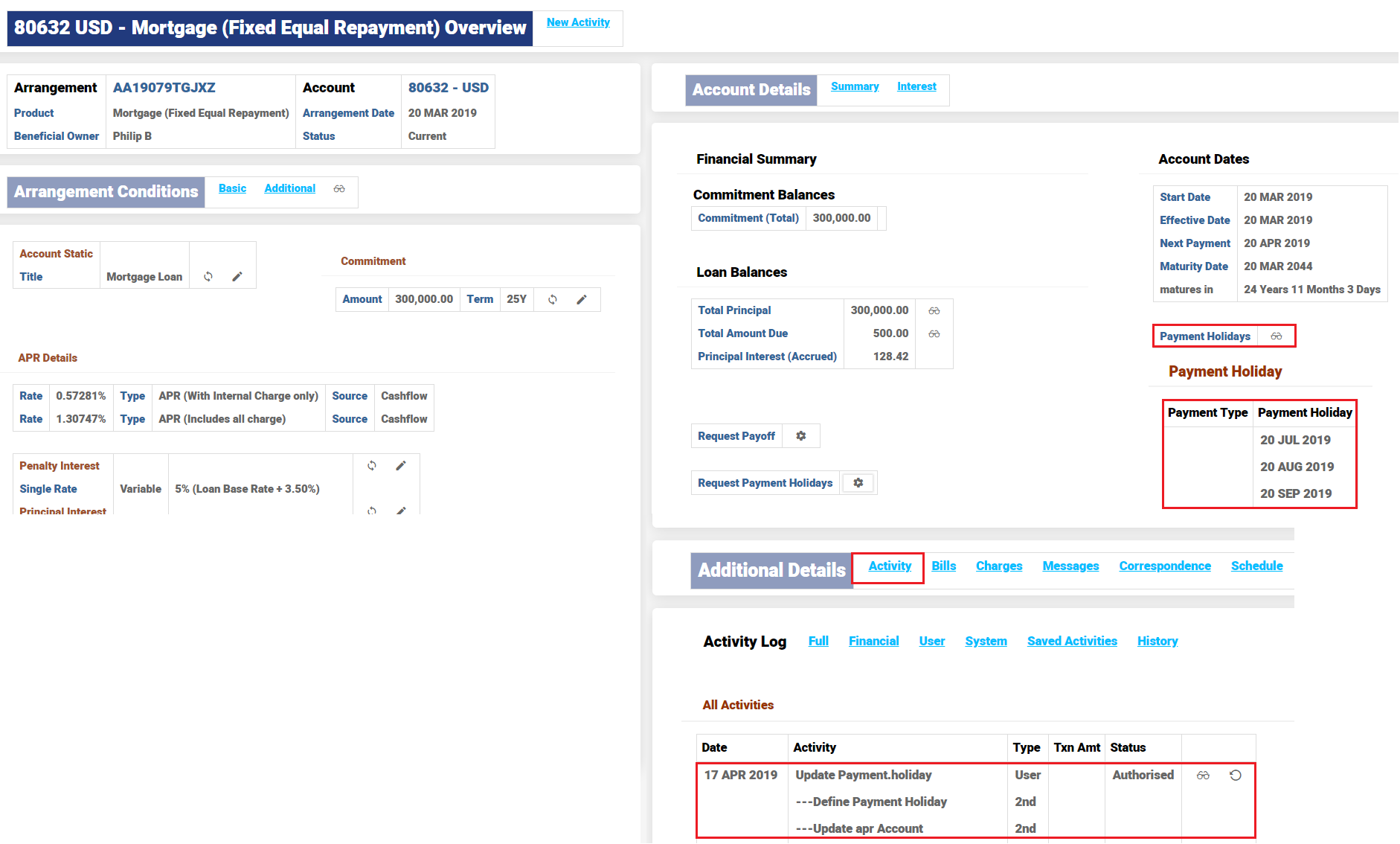Click the renew icon next to Term 25Y
1400x844 pixels.
point(553,299)
